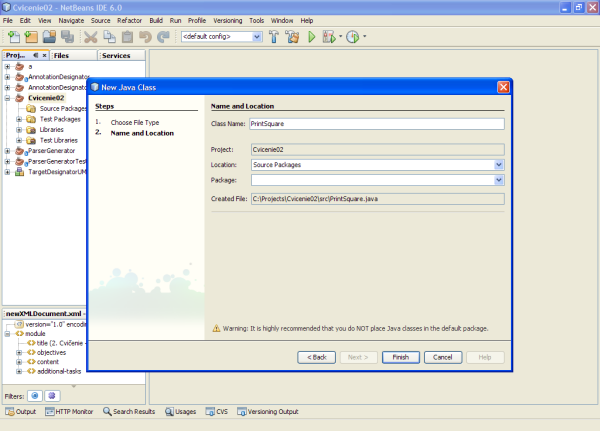Click the Finish button
The width and height of the screenshot is (600, 431).
[x=401, y=357]
